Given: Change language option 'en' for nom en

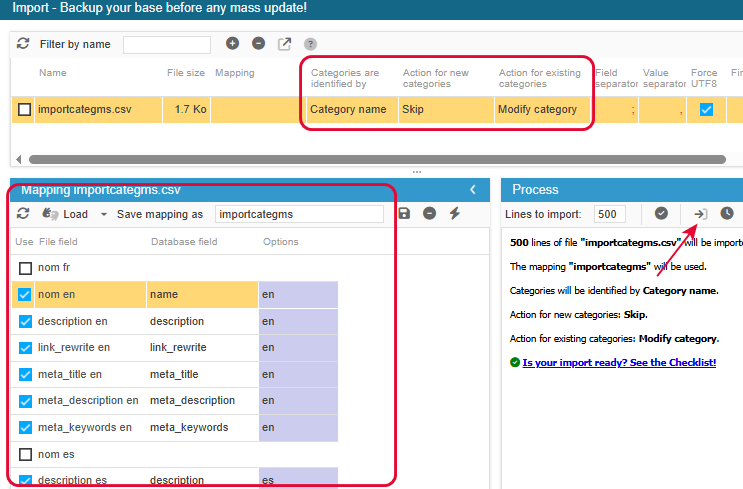Looking at the screenshot, I should pos(299,295).
